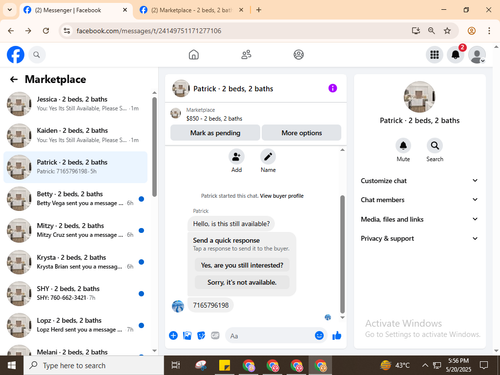Open the emoji picker smiley icon

319,335
